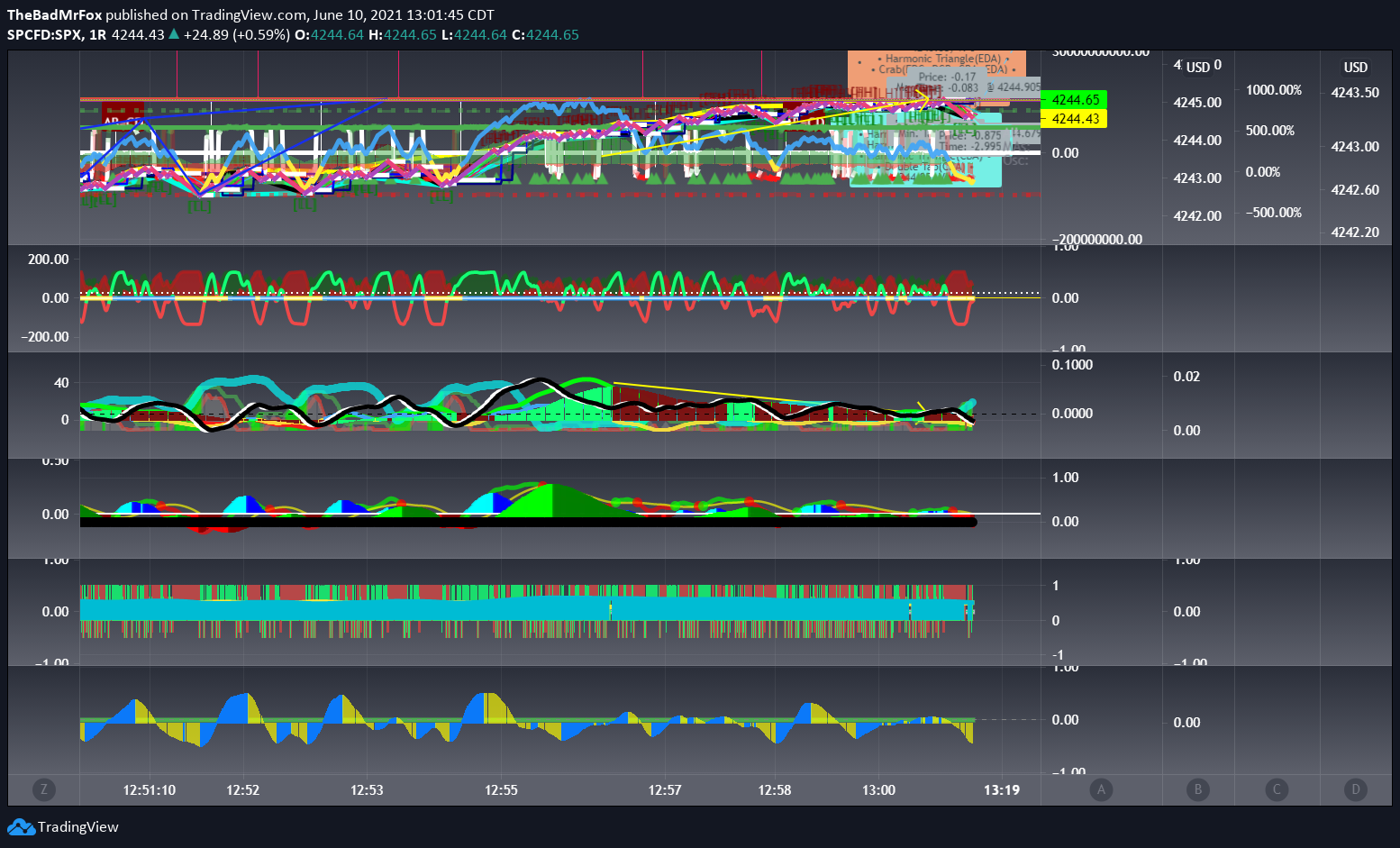Click the 12:58 time axis label
This screenshot has height=848, width=1400.
point(775,790)
